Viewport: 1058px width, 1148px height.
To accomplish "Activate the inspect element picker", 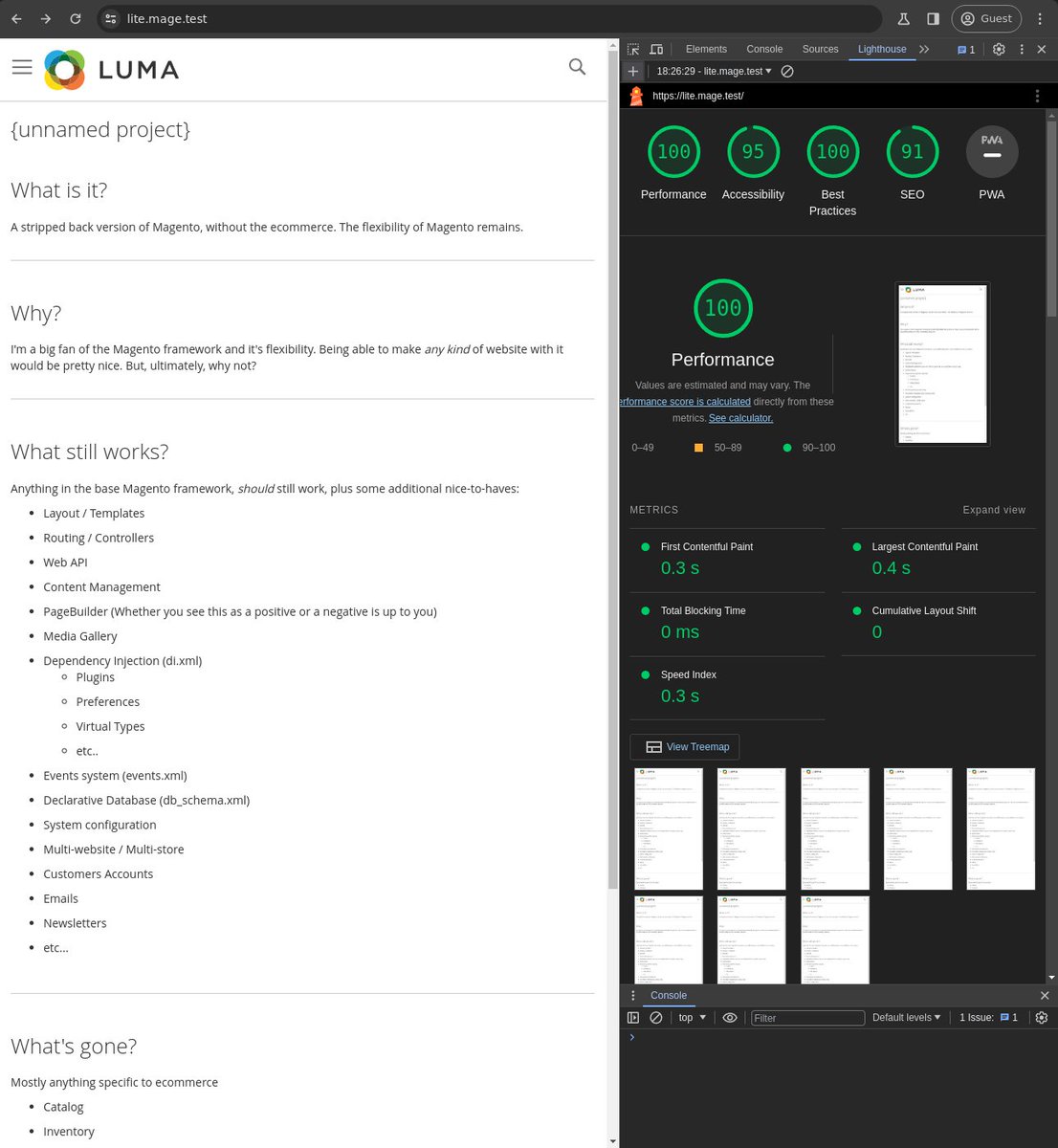I will pyautogui.click(x=633, y=49).
